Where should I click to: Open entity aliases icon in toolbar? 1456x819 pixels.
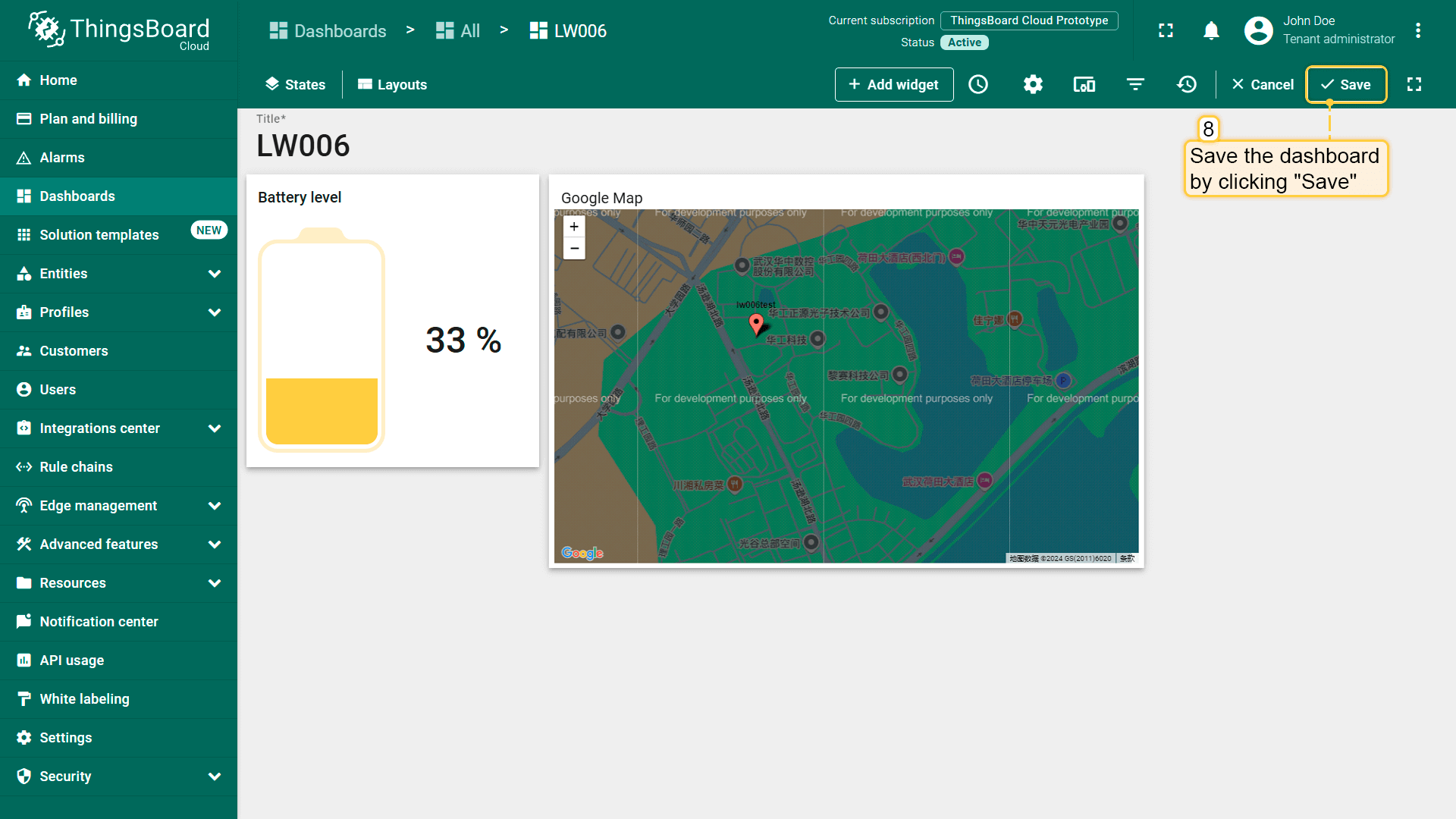tap(1084, 84)
